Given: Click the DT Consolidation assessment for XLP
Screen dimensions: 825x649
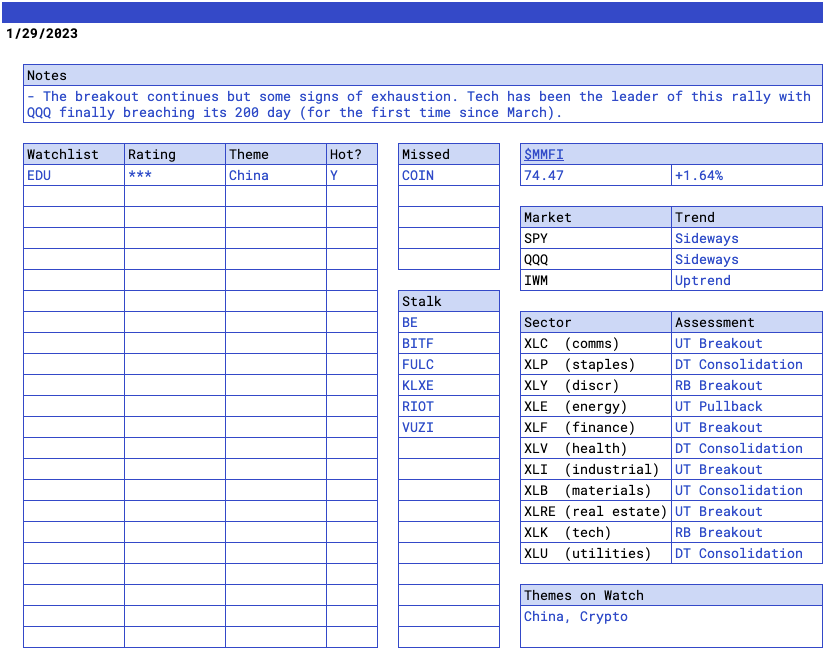Looking at the screenshot, I should coord(747,364).
